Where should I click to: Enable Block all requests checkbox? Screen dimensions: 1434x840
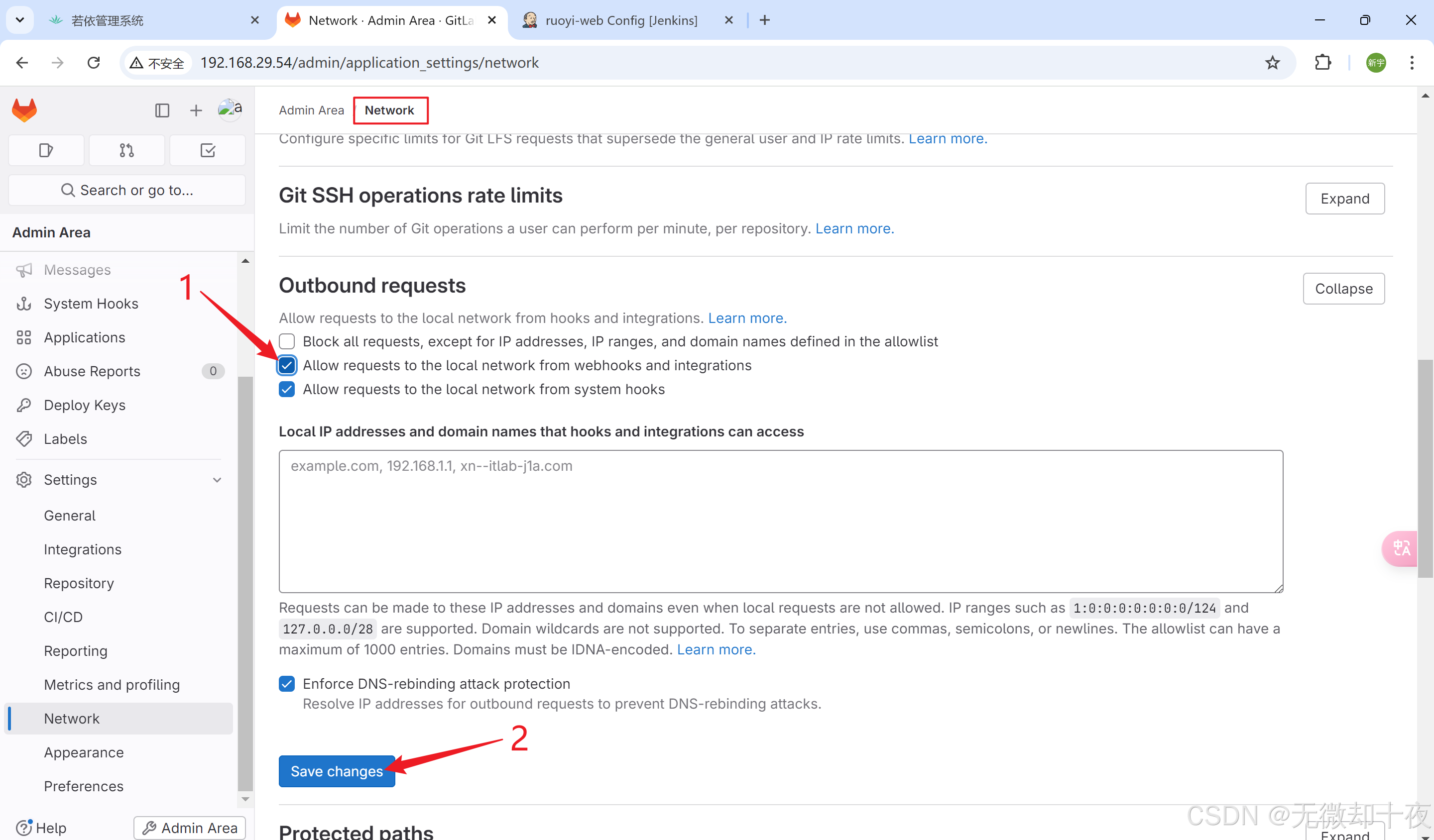[x=287, y=341]
